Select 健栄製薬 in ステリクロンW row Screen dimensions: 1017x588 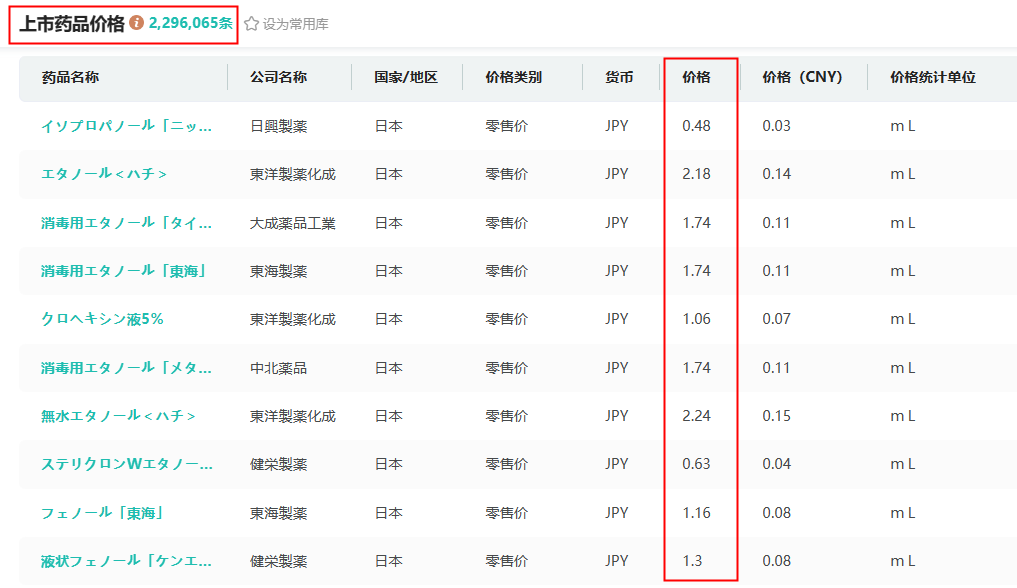point(278,464)
